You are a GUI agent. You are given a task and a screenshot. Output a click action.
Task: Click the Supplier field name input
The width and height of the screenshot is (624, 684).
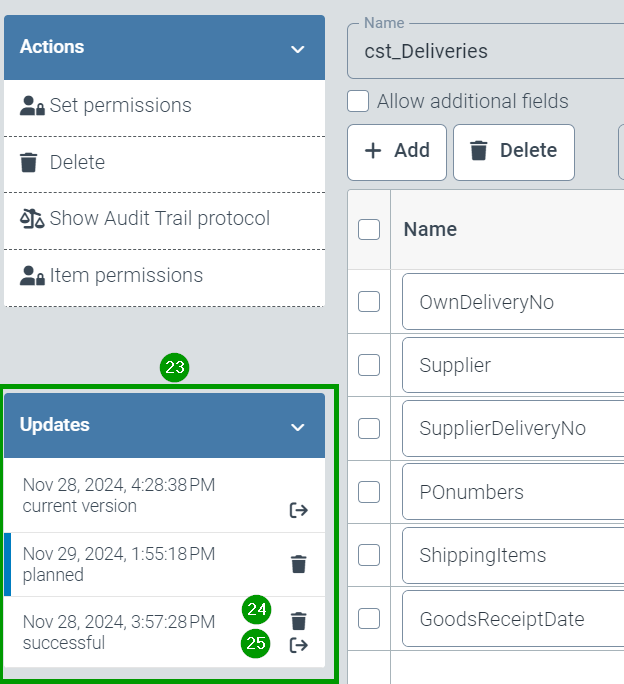pyautogui.click(x=510, y=365)
